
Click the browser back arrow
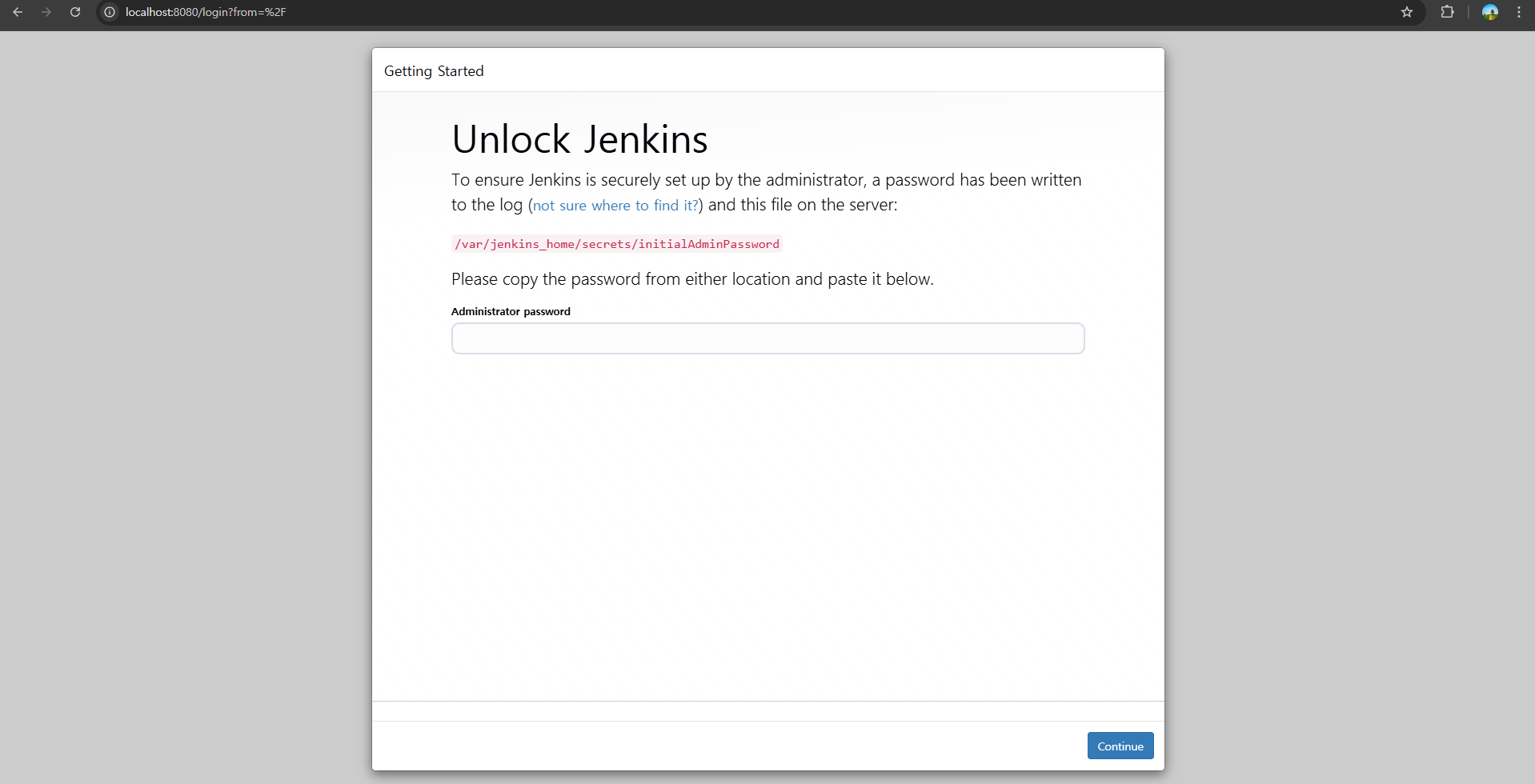pyautogui.click(x=18, y=12)
